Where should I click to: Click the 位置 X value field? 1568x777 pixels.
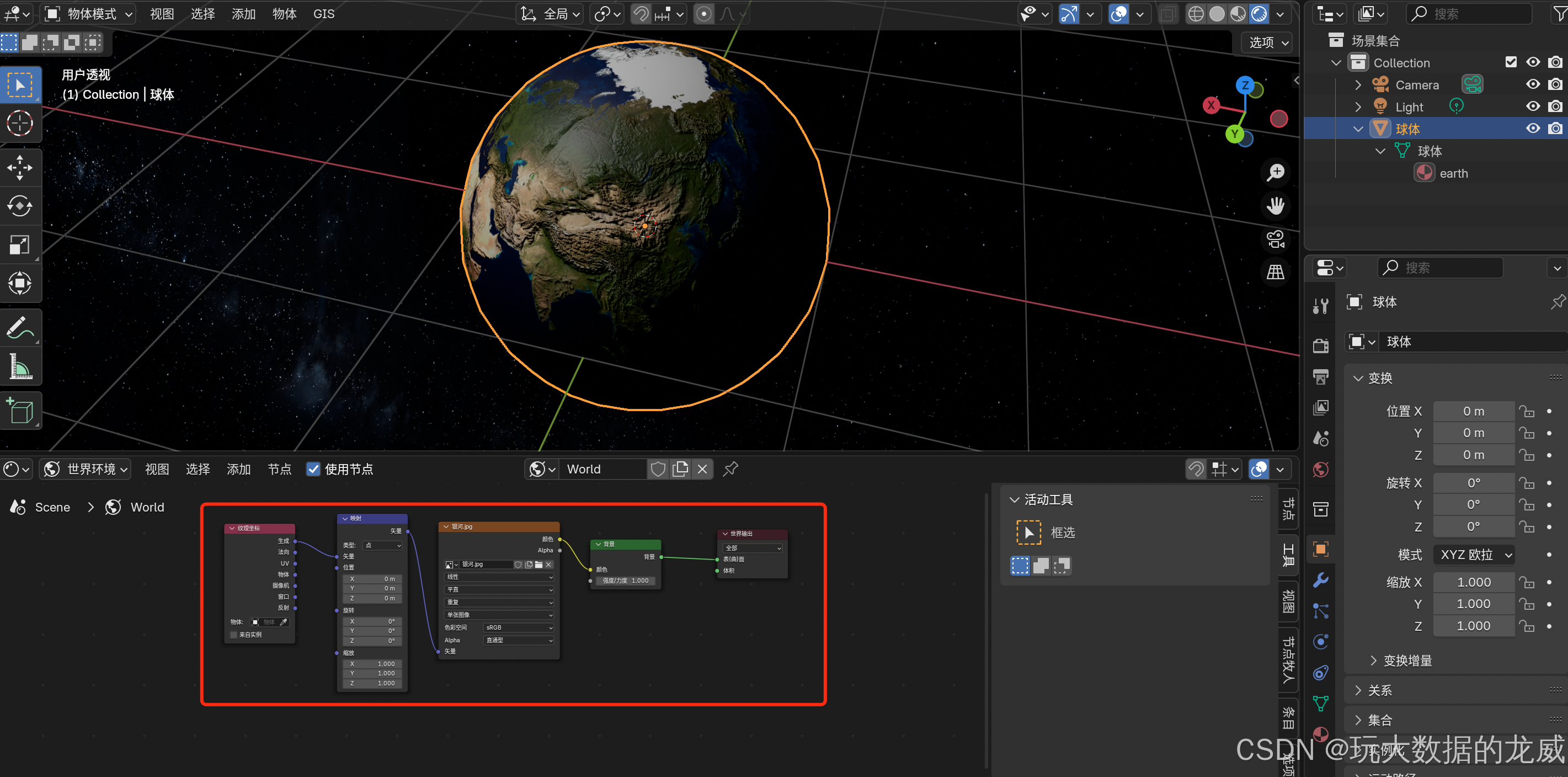pos(1473,411)
